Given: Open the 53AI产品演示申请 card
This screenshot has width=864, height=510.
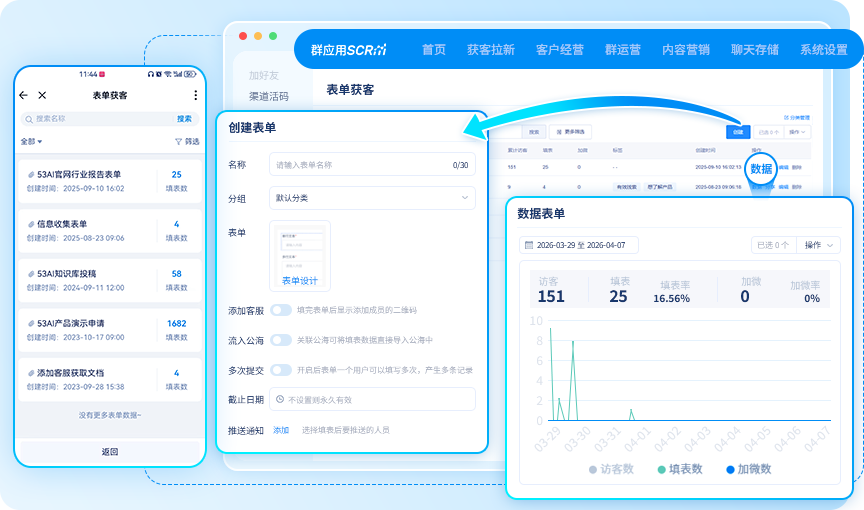Looking at the screenshot, I should click(x=110, y=330).
